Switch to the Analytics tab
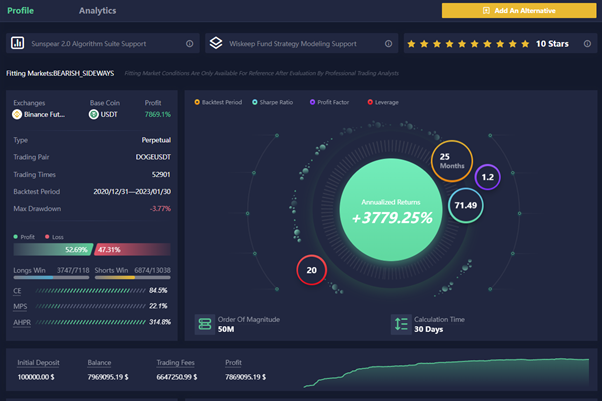Screen dimensions: 602x401 [x=98, y=11]
